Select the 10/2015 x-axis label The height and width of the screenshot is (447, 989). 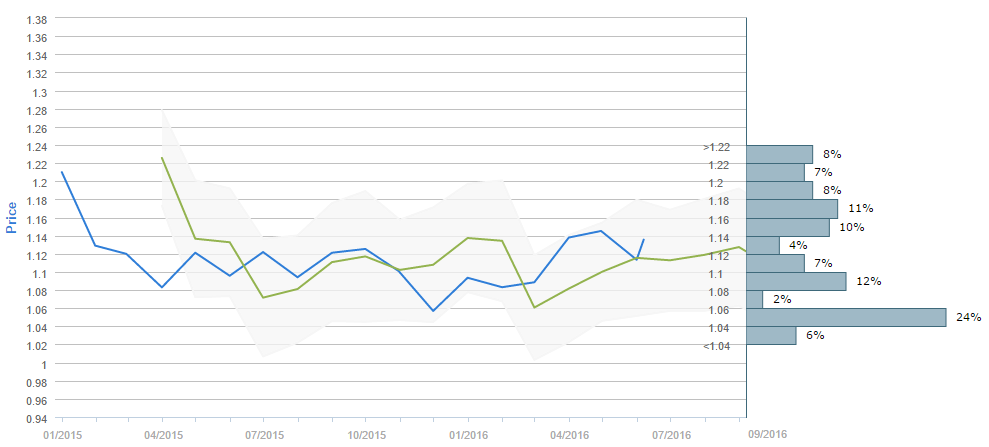click(366, 435)
